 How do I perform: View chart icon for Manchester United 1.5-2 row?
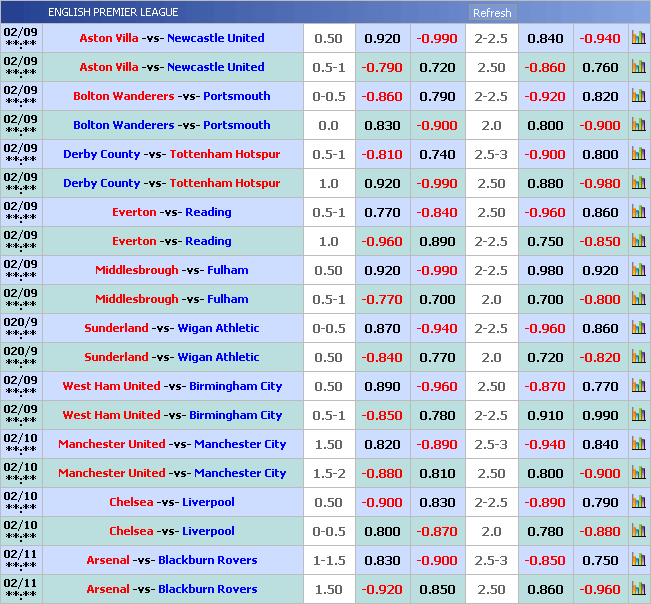coord(638,474)
